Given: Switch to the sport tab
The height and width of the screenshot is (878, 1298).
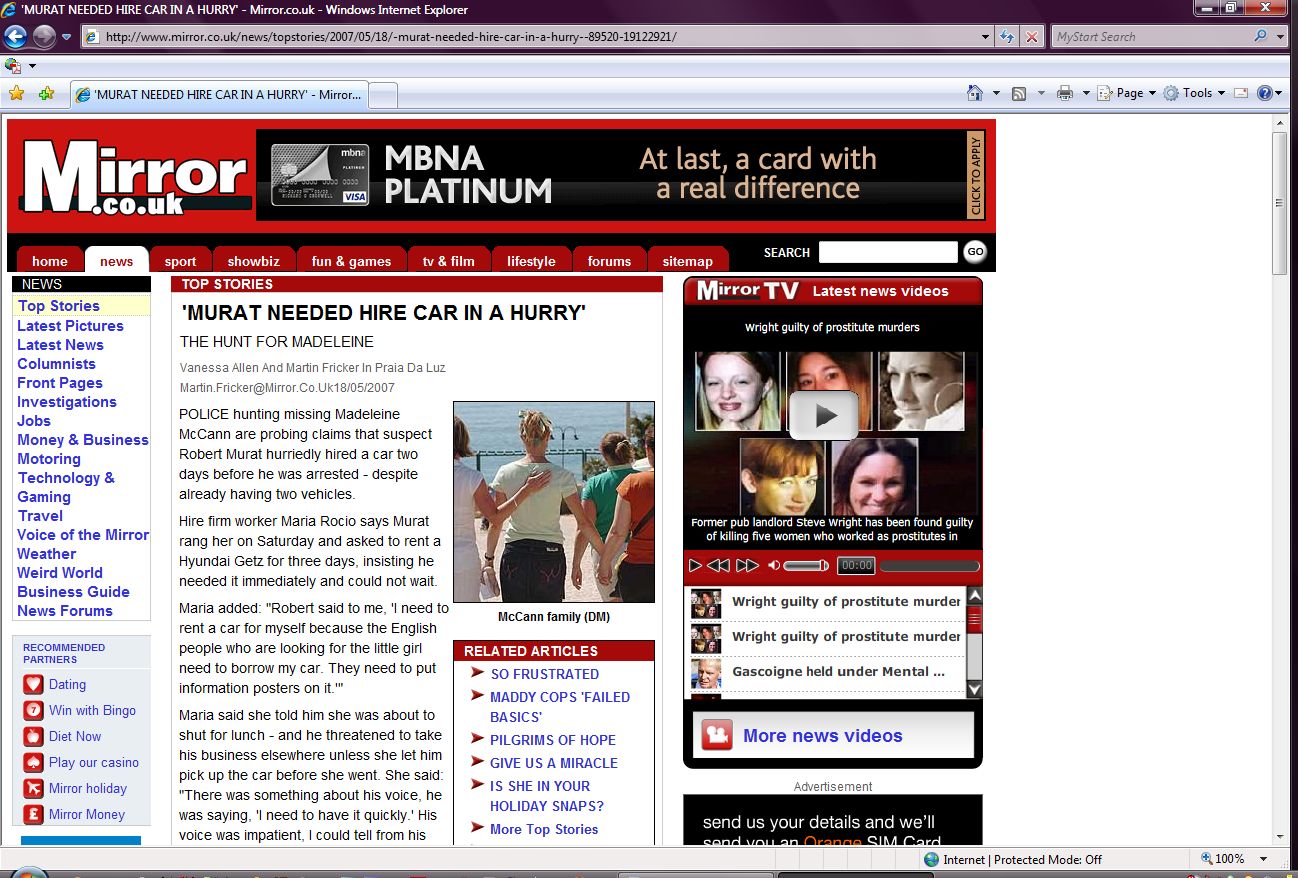Looking at the screenshot, I should pyautogui.click(x=181, y=261).
